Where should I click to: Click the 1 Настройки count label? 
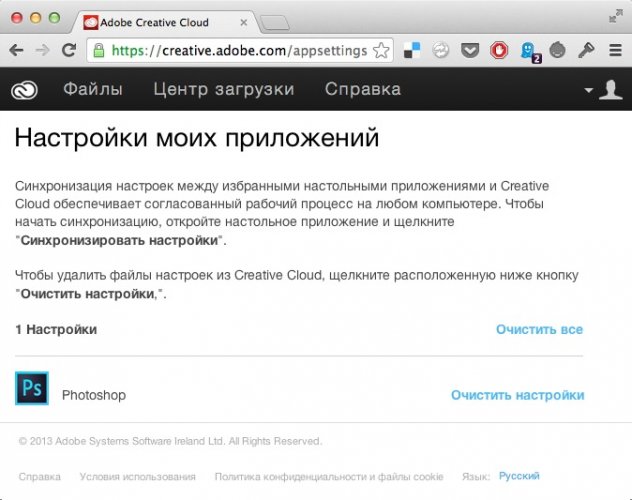pyautogui.click(x=56, y=330)
